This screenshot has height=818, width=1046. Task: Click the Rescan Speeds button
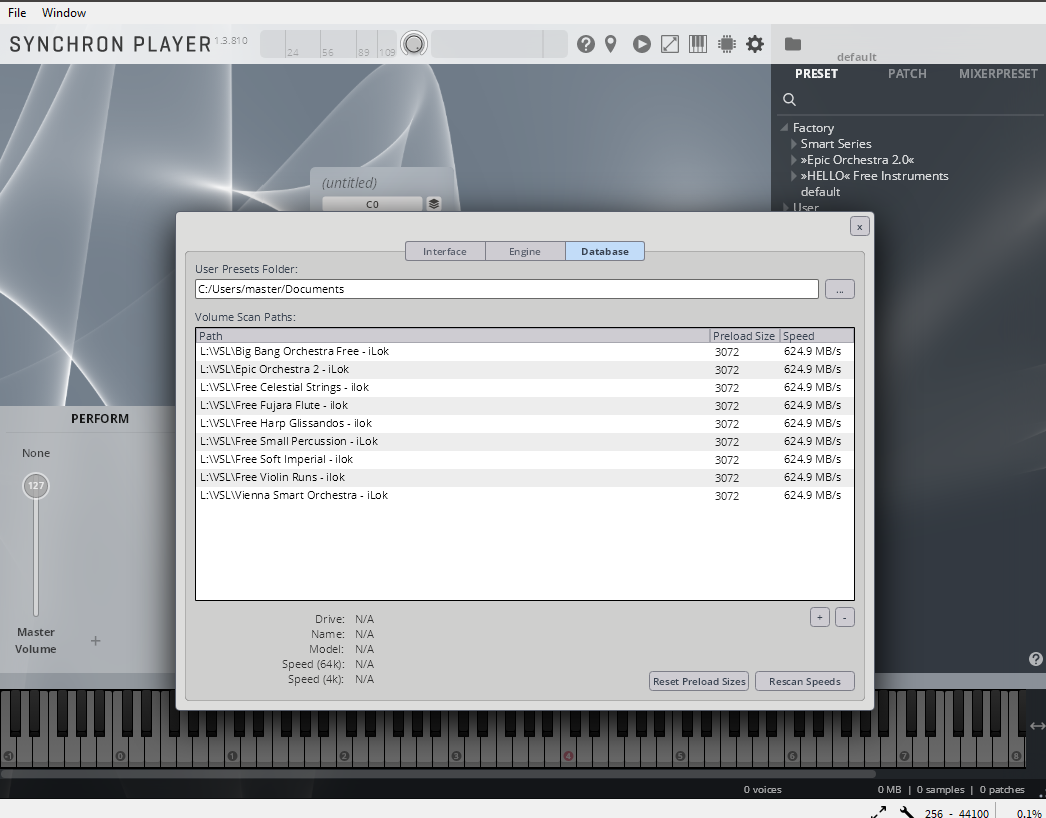click(x=805, y=681)
